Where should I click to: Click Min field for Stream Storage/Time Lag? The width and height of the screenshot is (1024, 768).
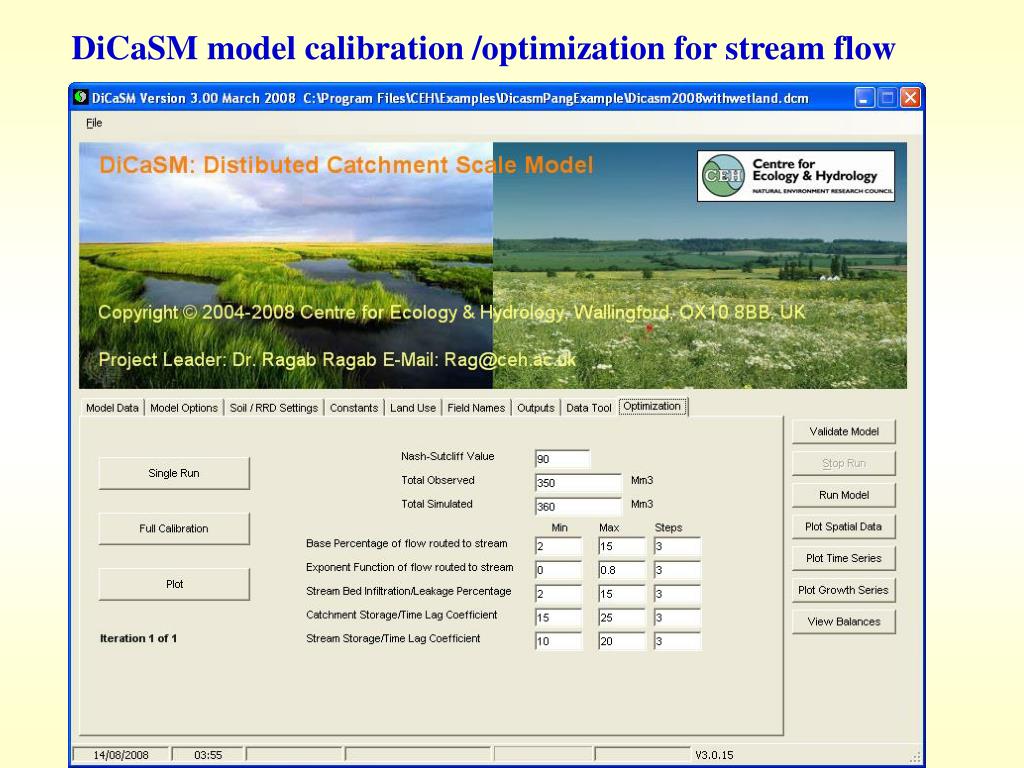558,641
